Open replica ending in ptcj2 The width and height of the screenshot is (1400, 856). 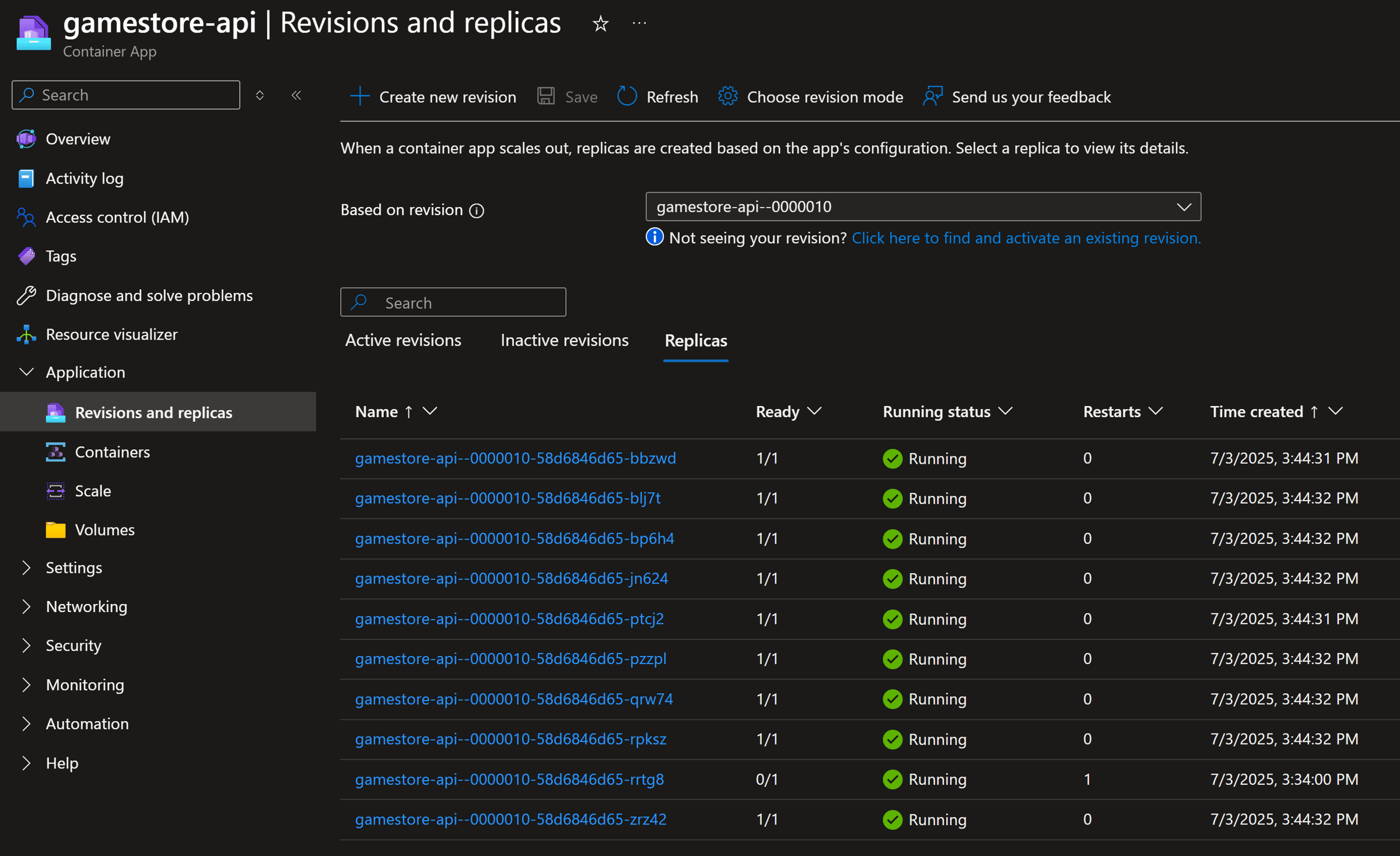click(509, 619)
